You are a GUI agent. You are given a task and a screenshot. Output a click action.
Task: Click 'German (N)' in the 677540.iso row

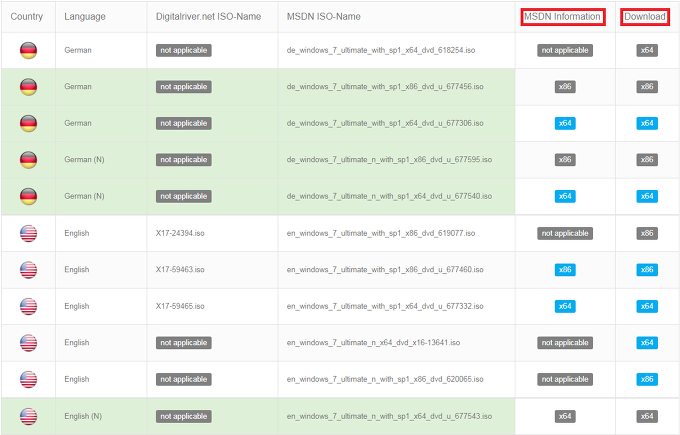(84, 196)
